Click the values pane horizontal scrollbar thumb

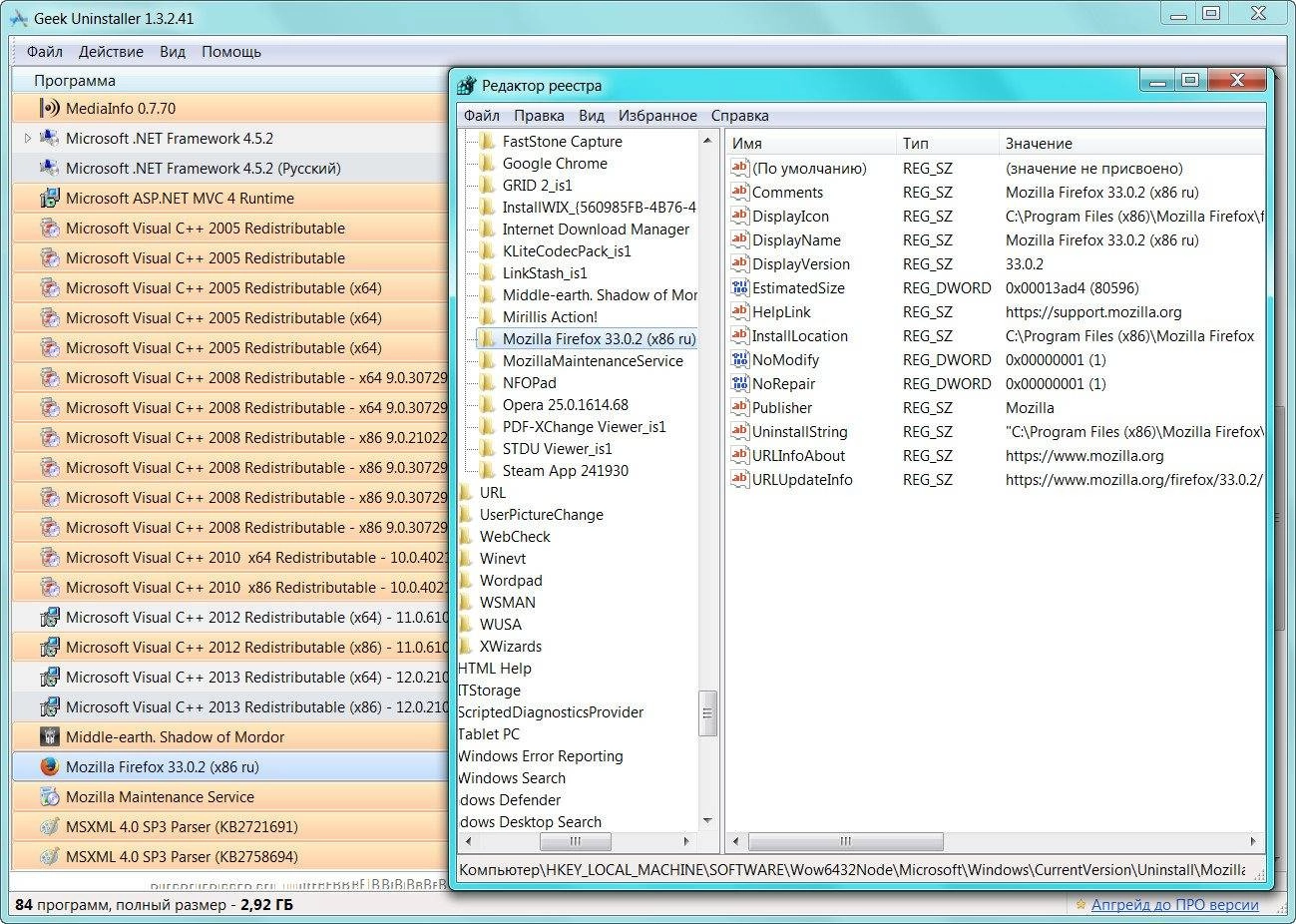coord(845,840)
